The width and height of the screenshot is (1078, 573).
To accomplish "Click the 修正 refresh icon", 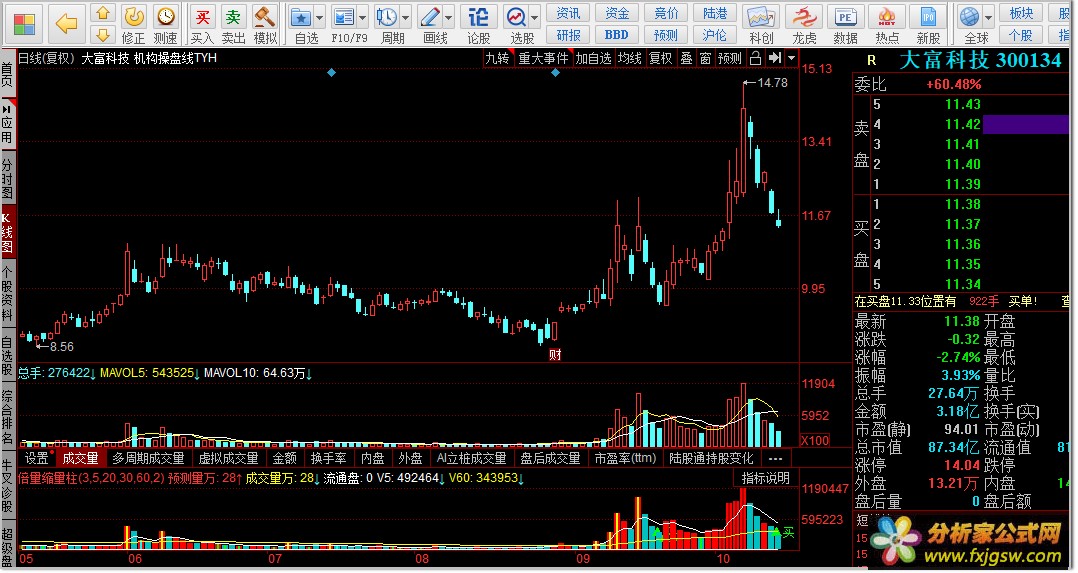I will (134, 17).
